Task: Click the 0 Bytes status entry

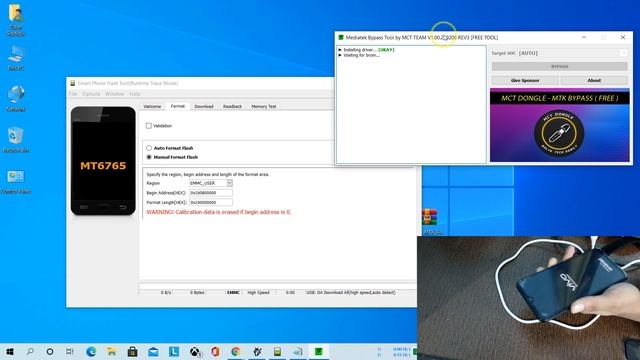Action: pos(197,293)
